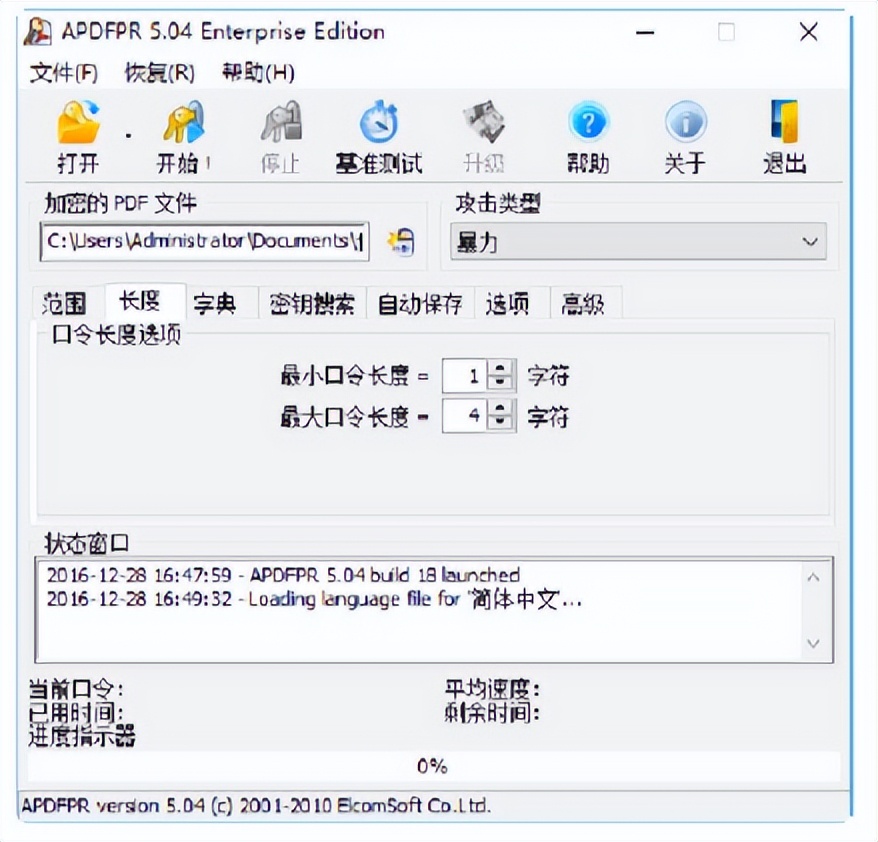Viewport: 878px width, 842px height.
Task: Click the 停止 (Stop) toolbar icon
Action: (282, 122)
